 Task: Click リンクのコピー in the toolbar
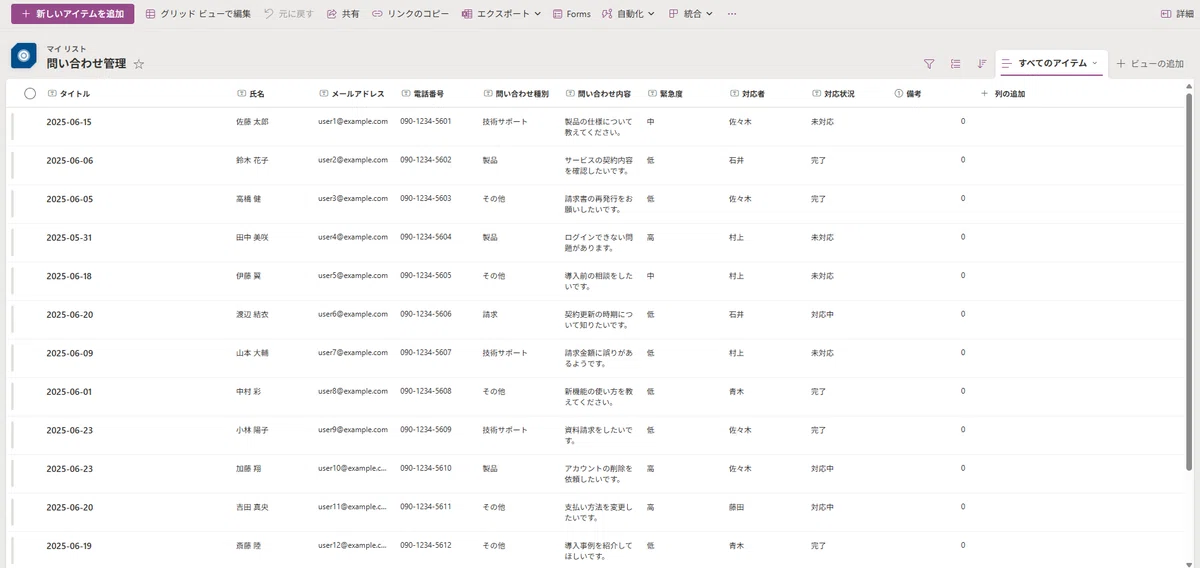tap(410, 14)
